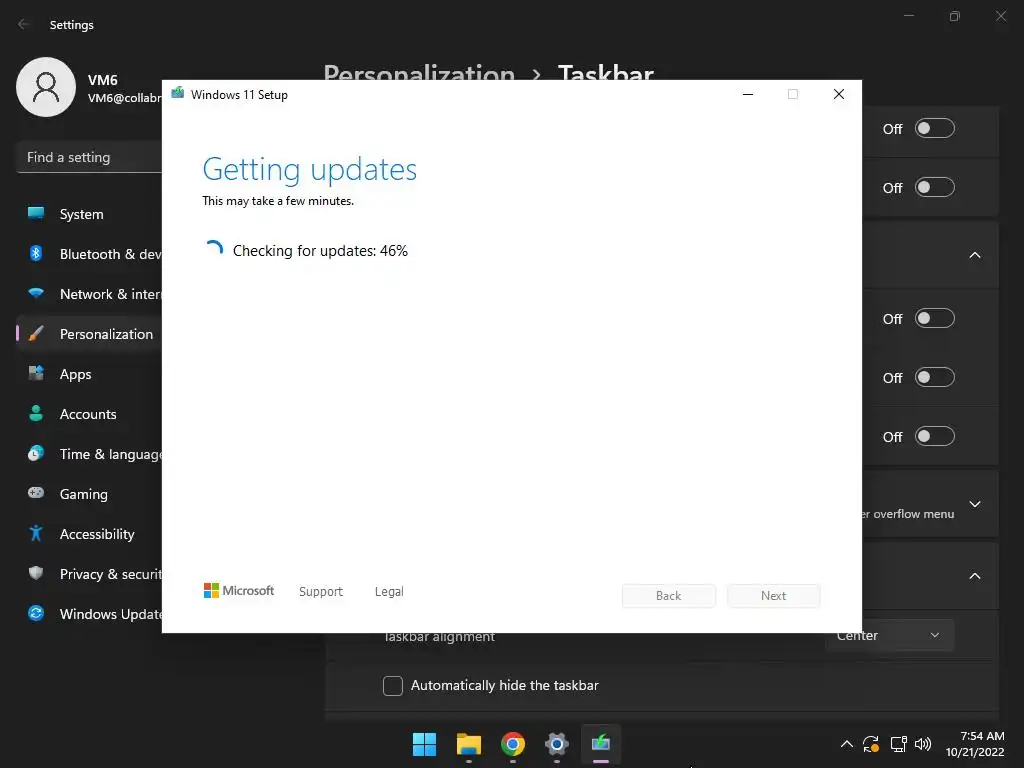Click the Checking for updates spinner
The image size is (1024, 768).
pyautogui.click(x=214, y=250)
